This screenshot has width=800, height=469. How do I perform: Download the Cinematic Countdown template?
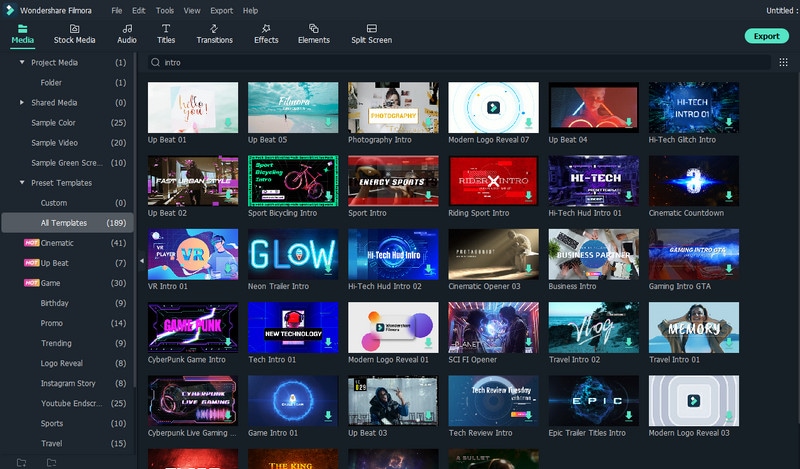point(729,195)
